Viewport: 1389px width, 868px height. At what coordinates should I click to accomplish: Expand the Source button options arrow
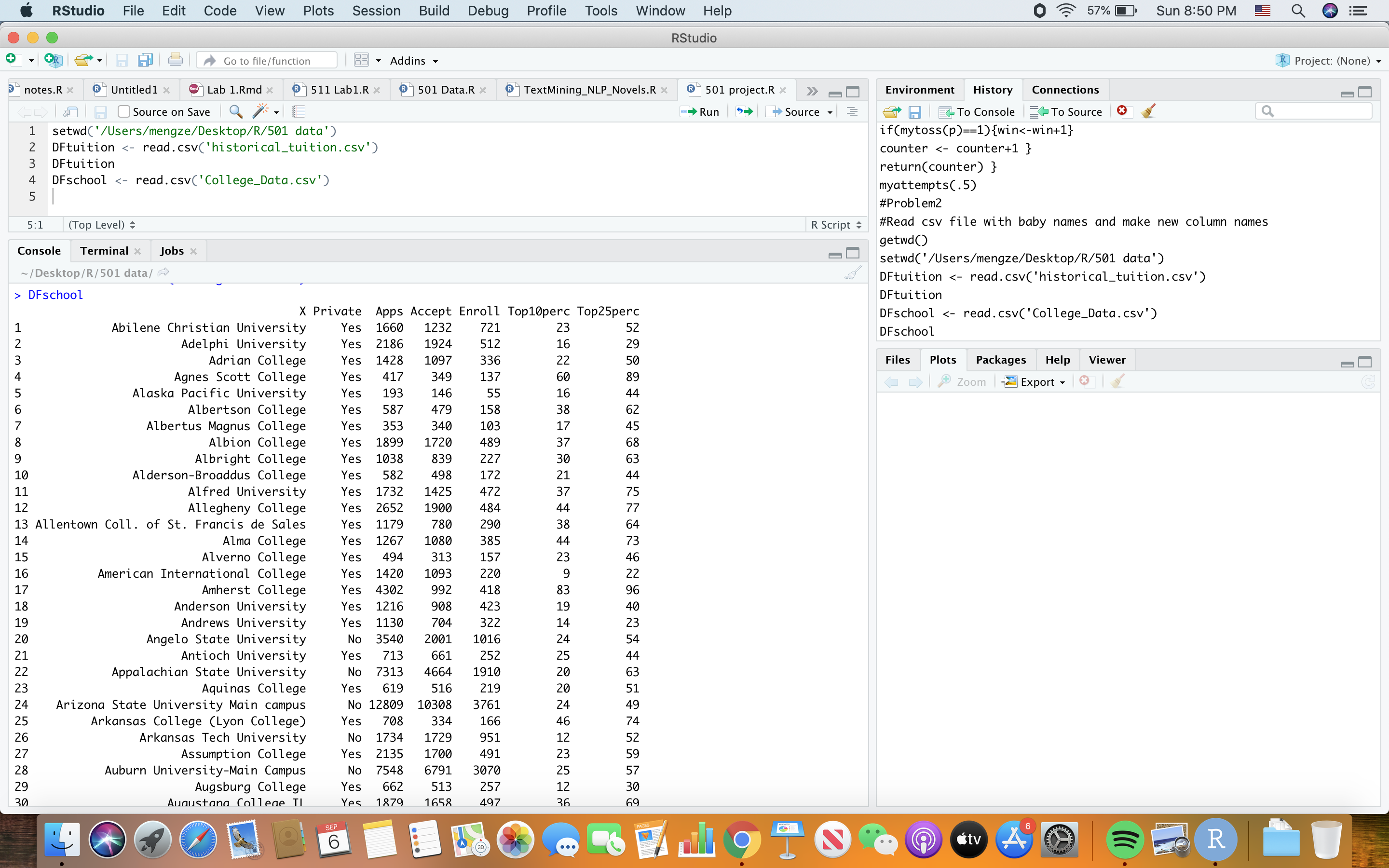(x=830, y=112)
